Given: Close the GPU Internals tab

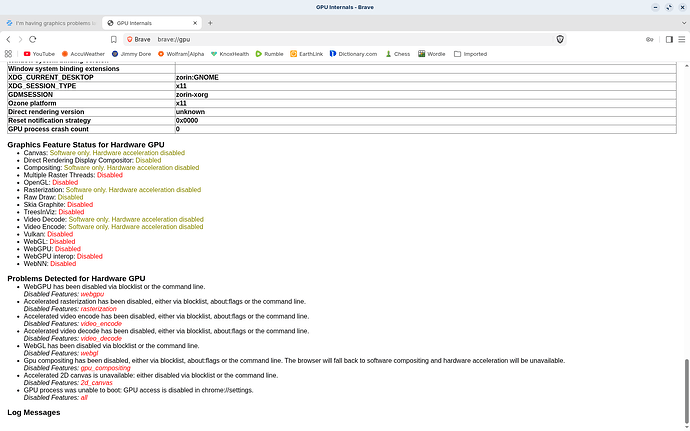Looking at the screenshot, I should coord(195,23).
